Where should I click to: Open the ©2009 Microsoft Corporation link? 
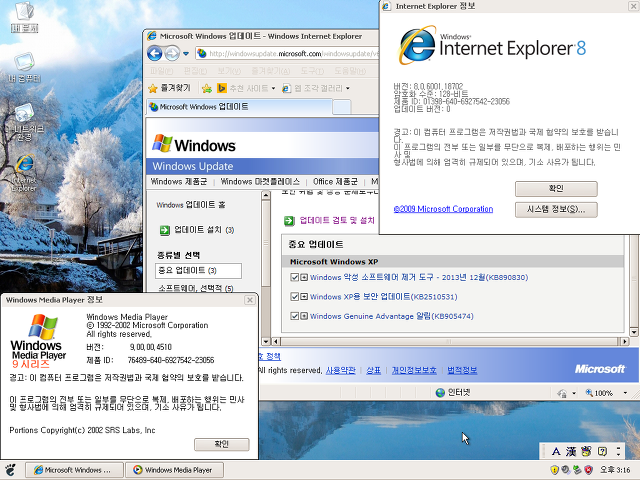[x=443, y=209]
